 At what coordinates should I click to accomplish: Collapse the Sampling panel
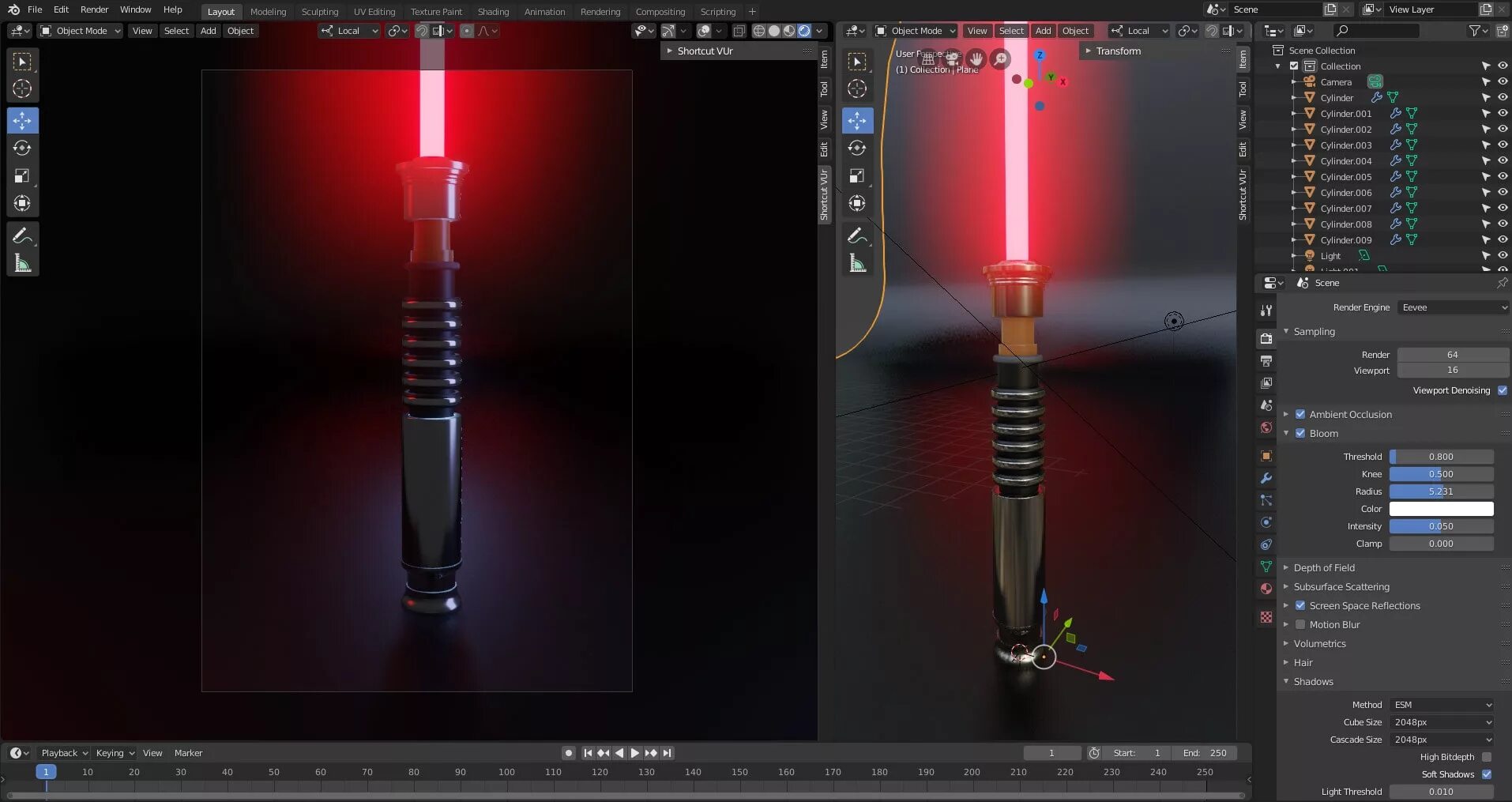click(x=1314, y=331)
